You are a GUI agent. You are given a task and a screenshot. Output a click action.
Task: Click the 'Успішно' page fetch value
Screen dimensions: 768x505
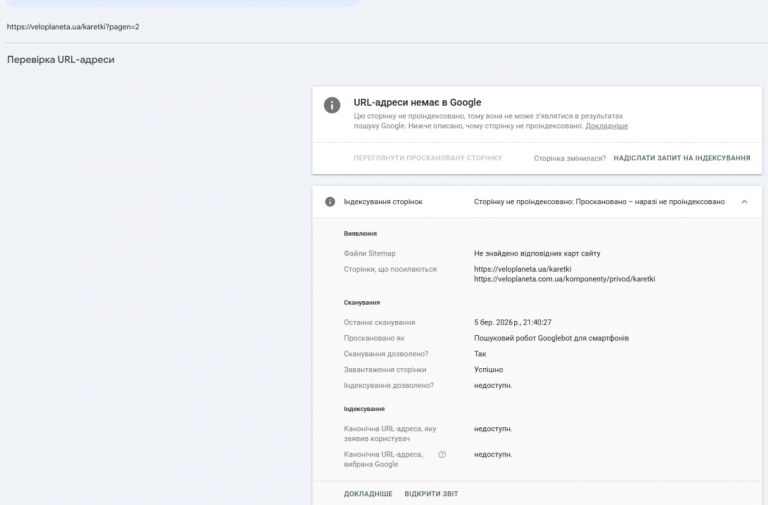point(488,369)
